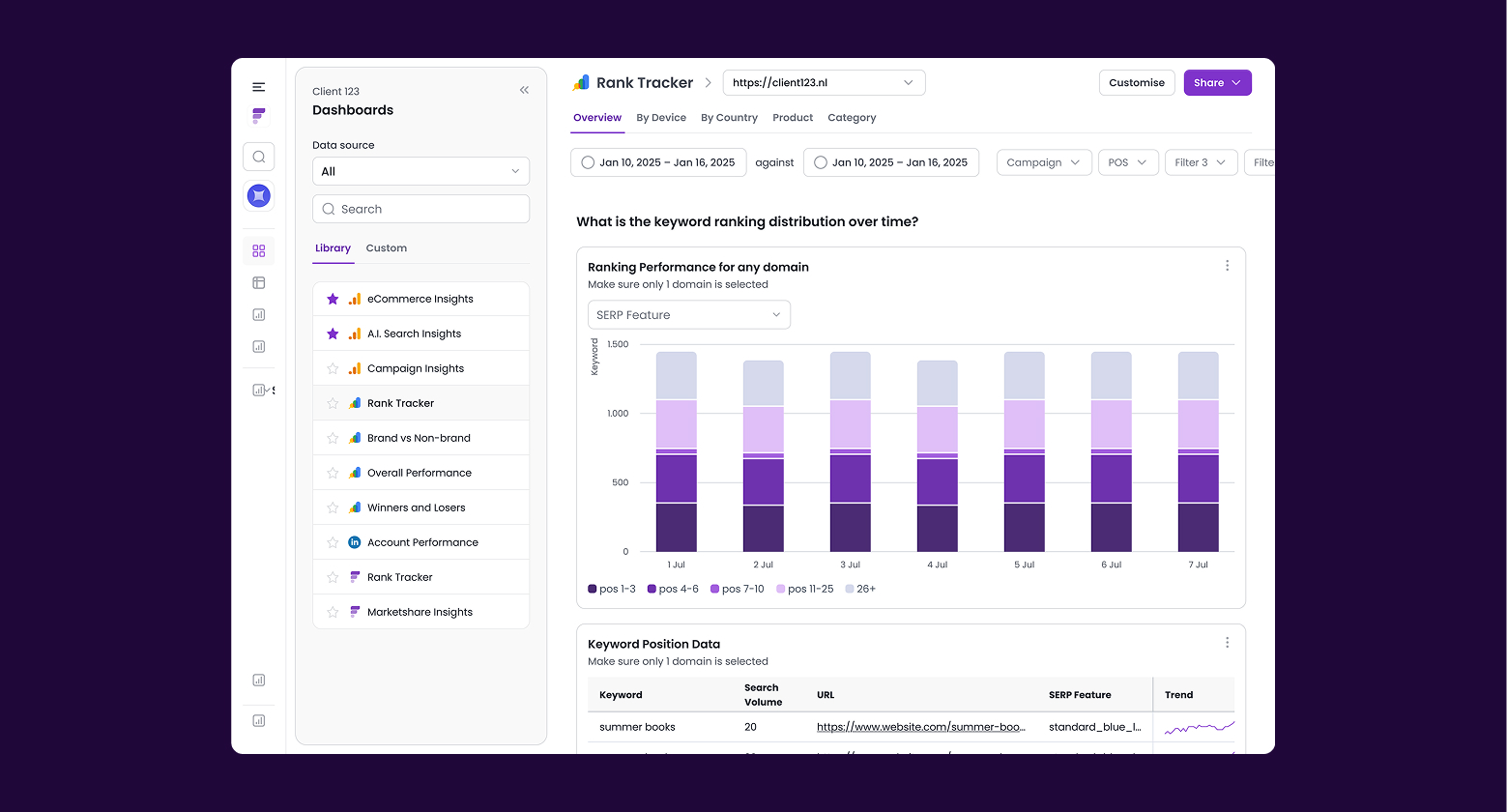Click the table panel icon in the sidebar
Image resolution: width=1507 pixels, height=812 pixels.
pos(258,282)
